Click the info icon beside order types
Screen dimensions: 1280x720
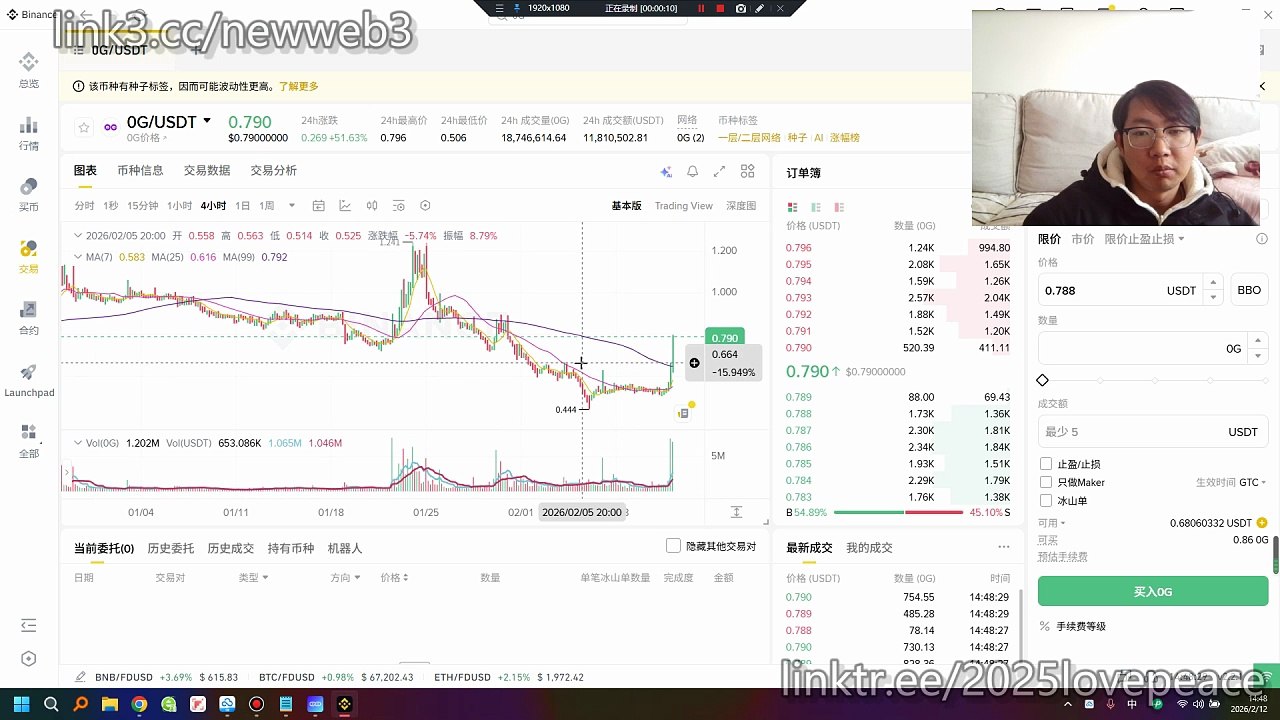1262,239
